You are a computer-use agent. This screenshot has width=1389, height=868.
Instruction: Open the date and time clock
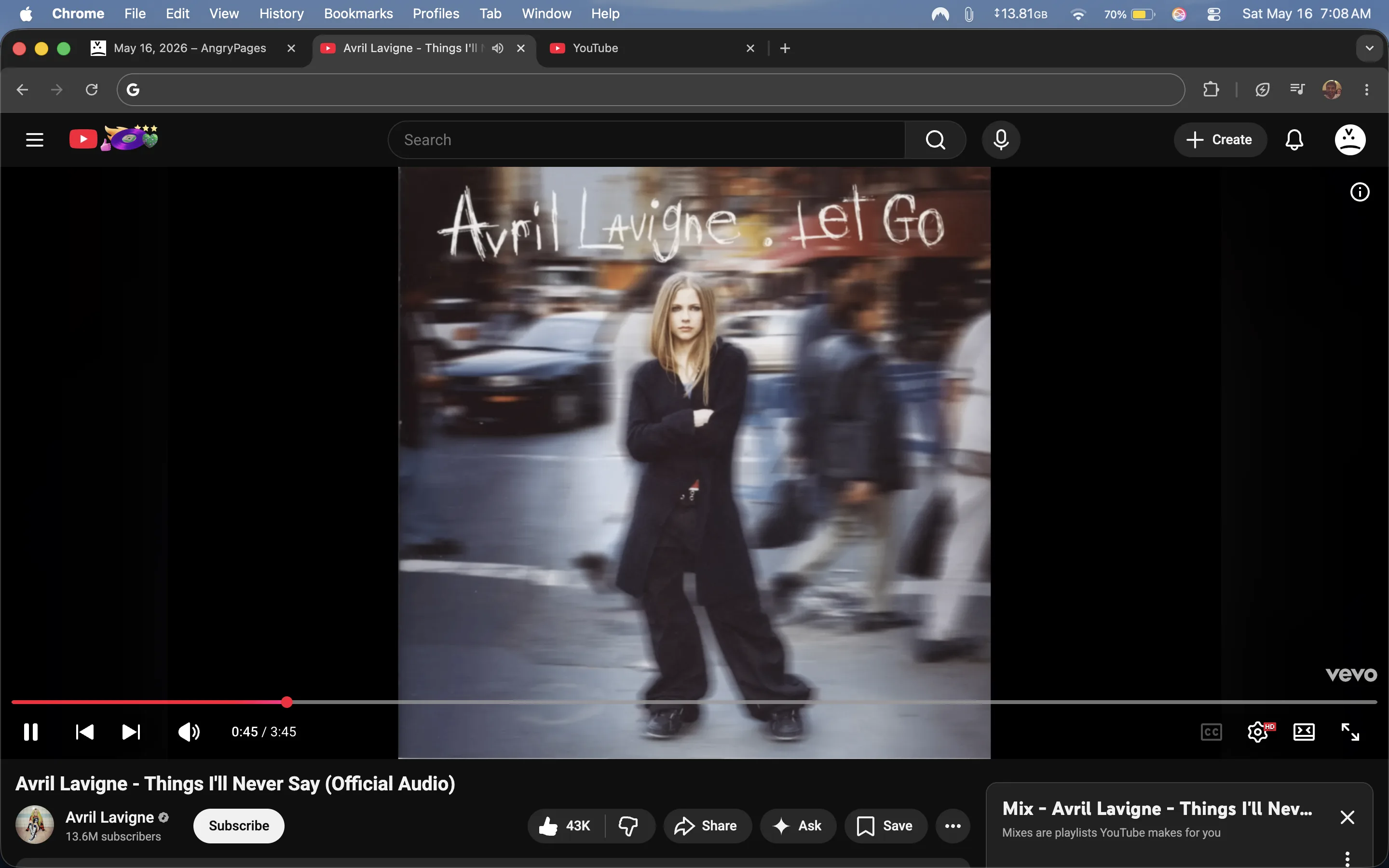(1306, 13)
